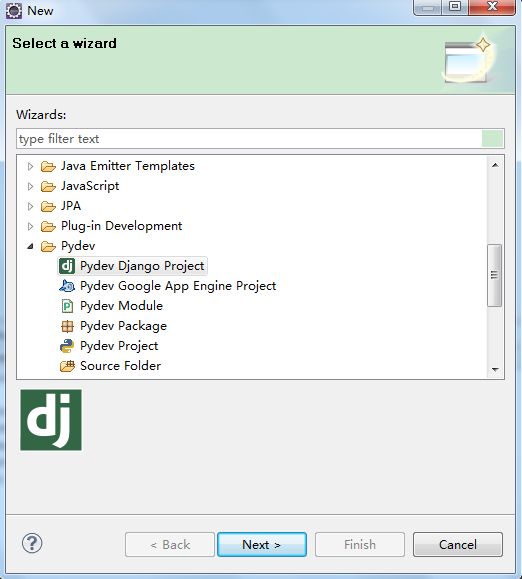Select Pydev Google App Engine Project
Viewport: 522px width, 579px height.
click(x=178, y=286)
